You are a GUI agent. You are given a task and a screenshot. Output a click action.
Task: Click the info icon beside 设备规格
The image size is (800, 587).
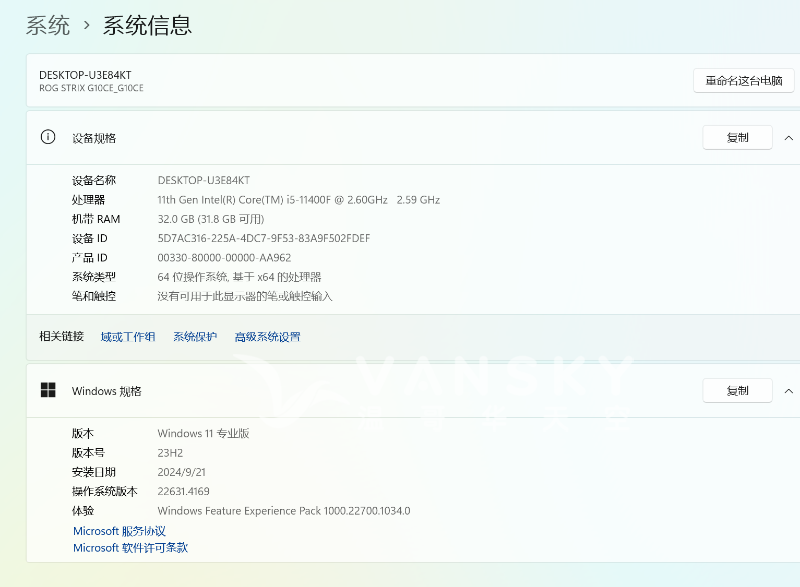[47, 138]
